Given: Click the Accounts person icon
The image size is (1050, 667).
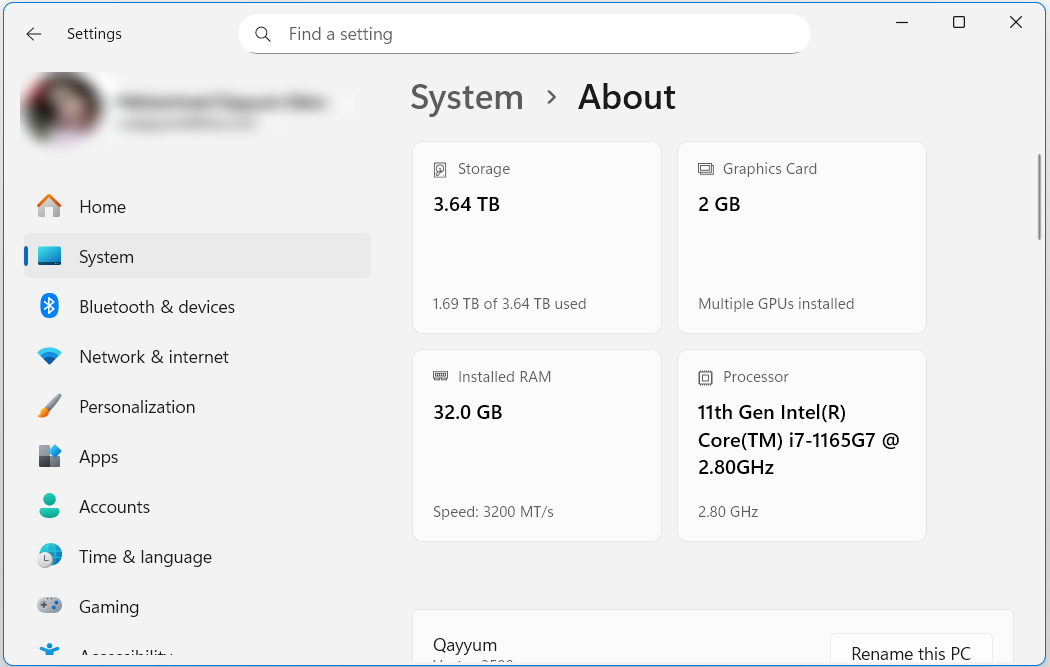Looking at the screenshot, I should 50,506.
